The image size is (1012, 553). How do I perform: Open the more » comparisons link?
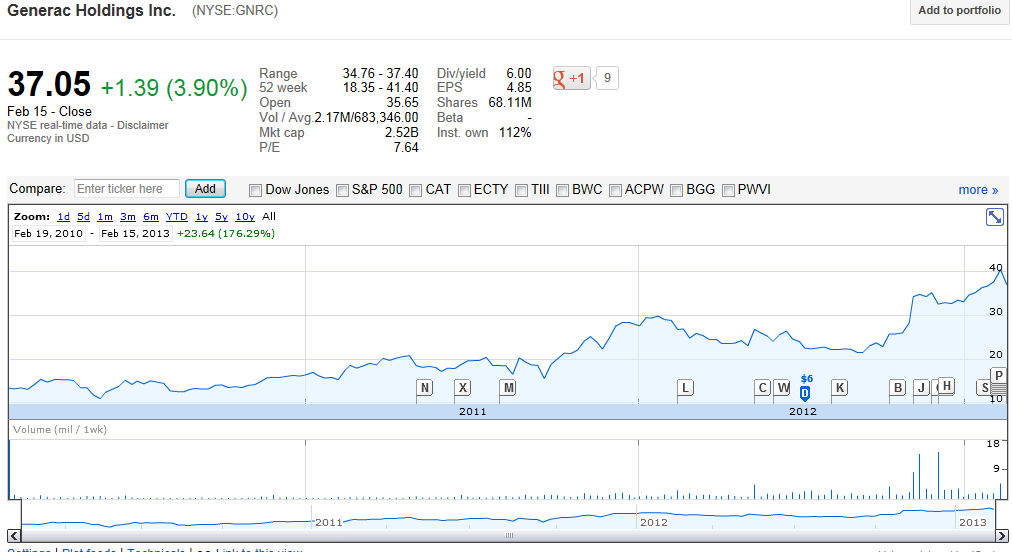978,190
